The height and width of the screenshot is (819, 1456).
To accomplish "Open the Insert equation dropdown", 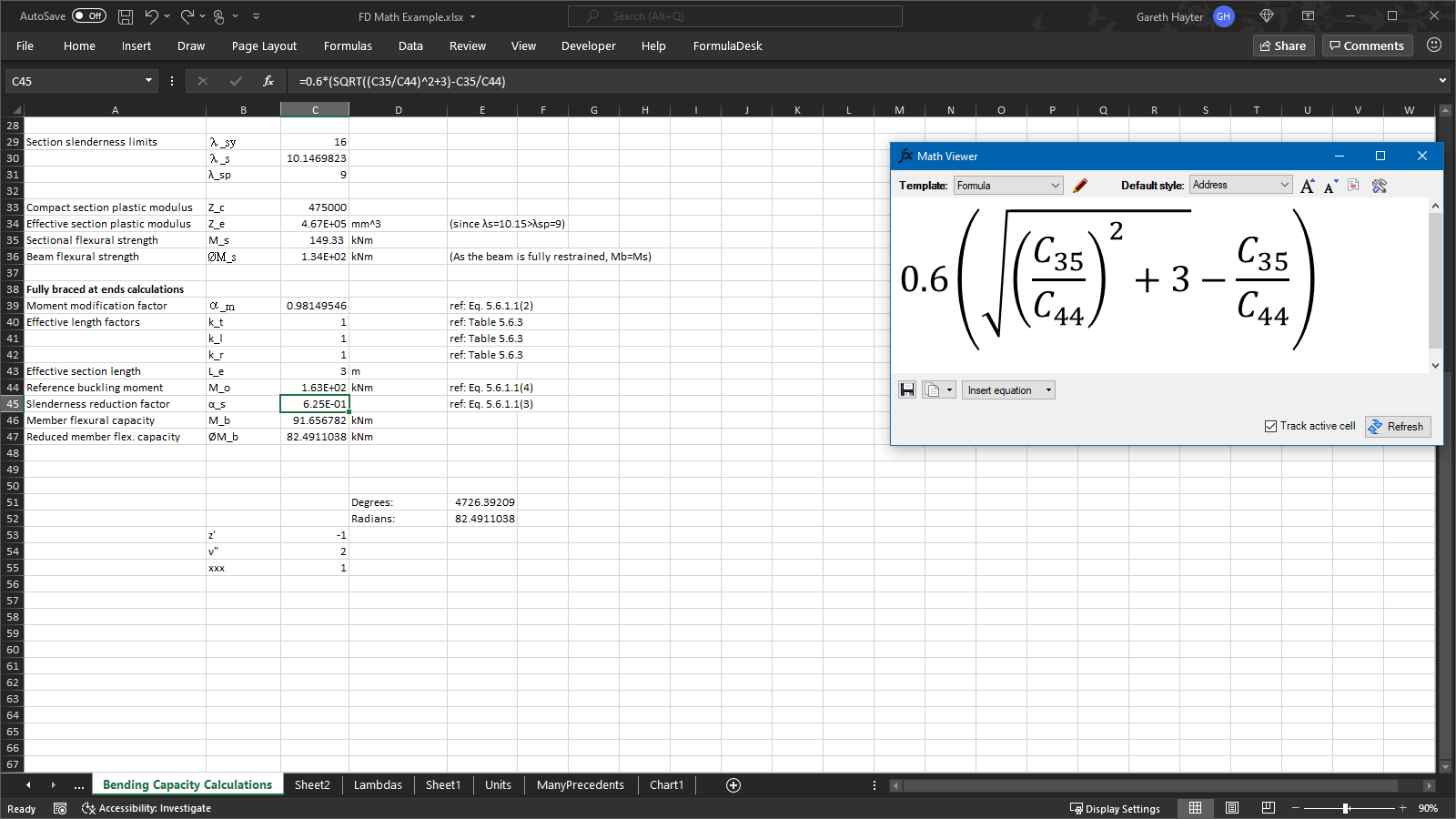I will click(1008, 390).
